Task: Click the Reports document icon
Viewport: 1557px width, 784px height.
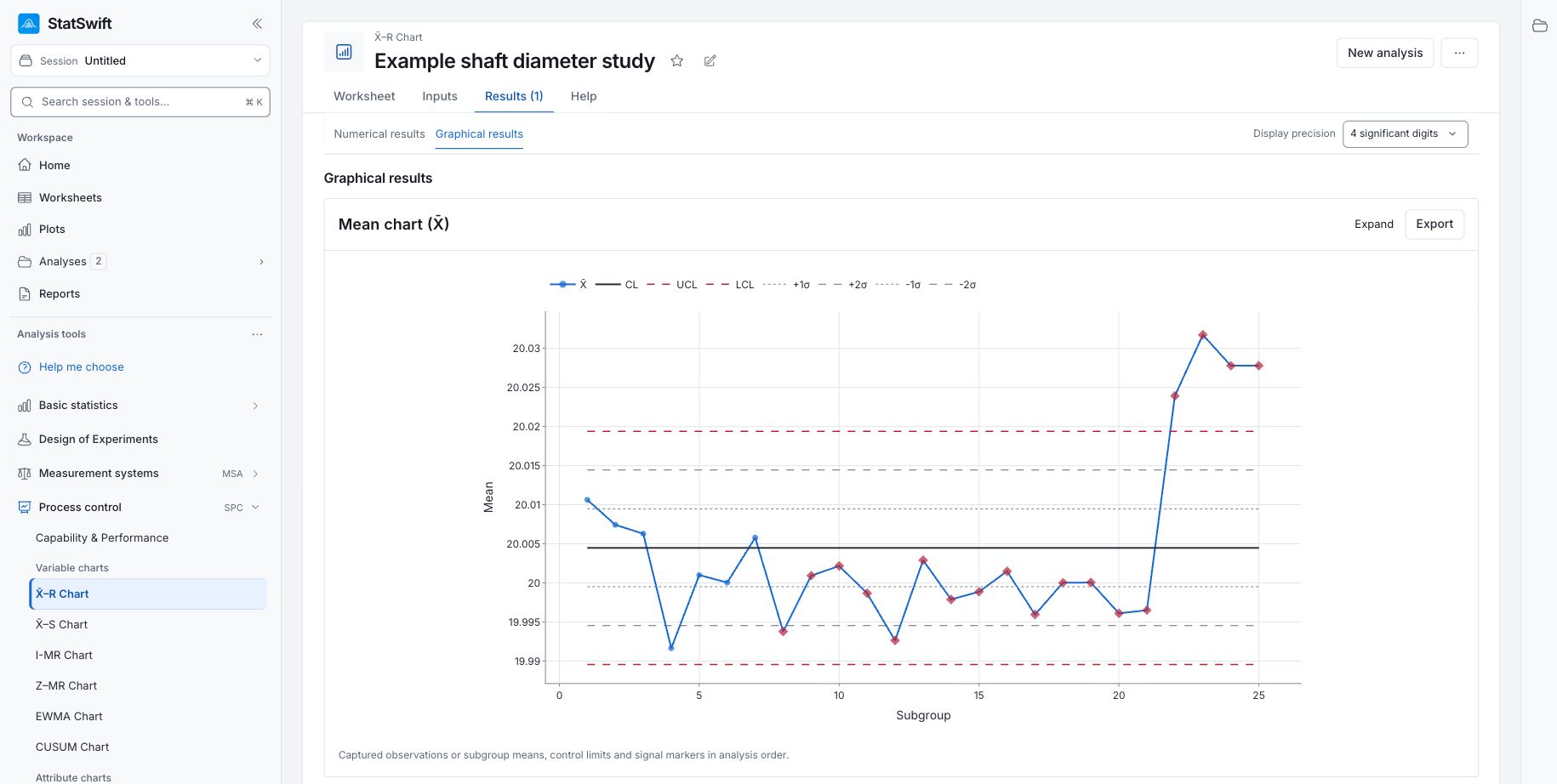Action: (25, 294)
